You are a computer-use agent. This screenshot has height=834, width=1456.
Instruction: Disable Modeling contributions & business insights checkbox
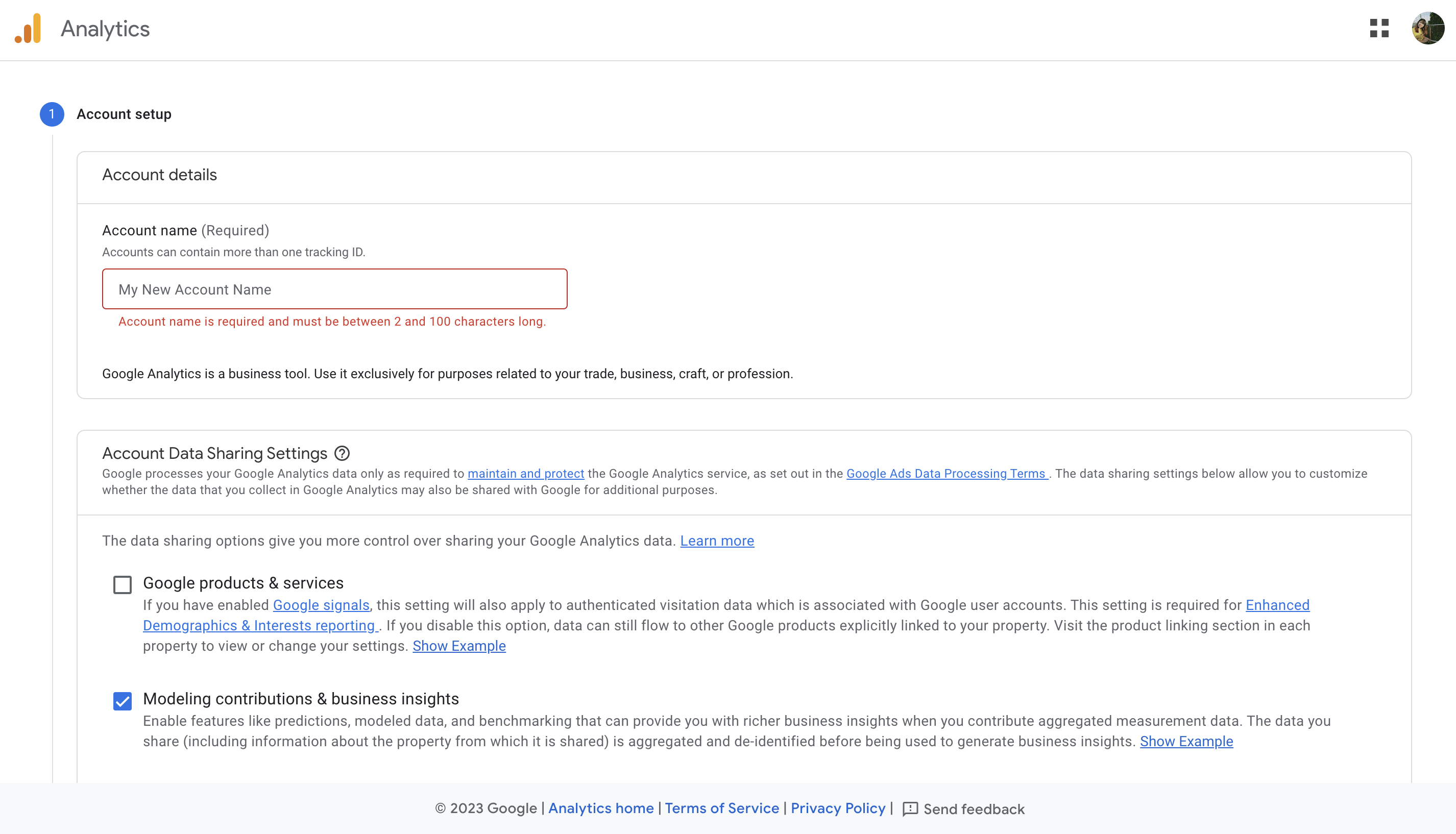(x=122, y=700)
